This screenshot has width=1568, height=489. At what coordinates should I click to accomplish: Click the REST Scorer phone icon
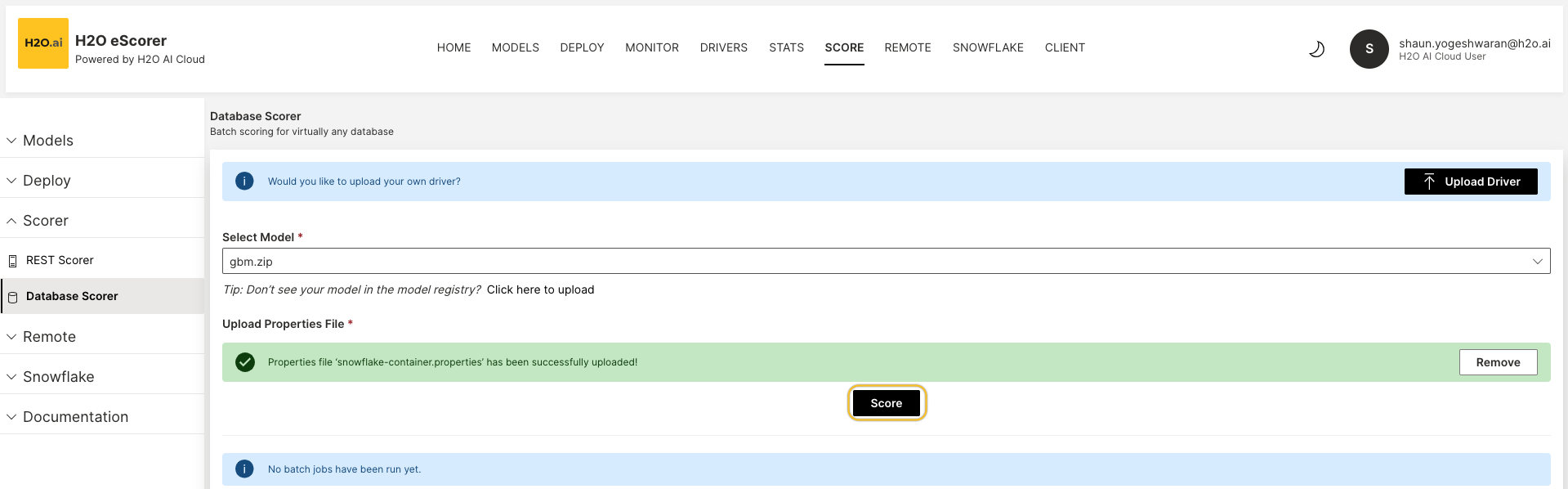coord(12,261)
